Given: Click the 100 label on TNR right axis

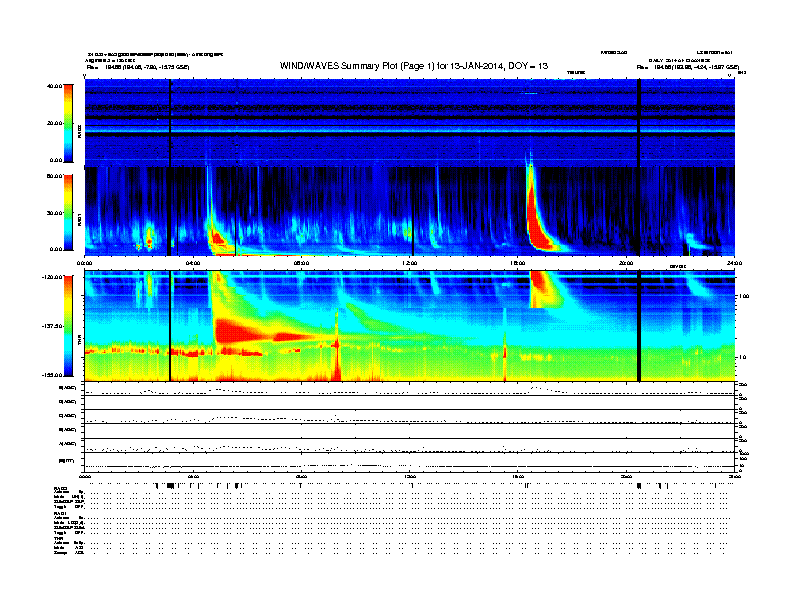Looking at the screenshot, I should (x=742, y=296).
